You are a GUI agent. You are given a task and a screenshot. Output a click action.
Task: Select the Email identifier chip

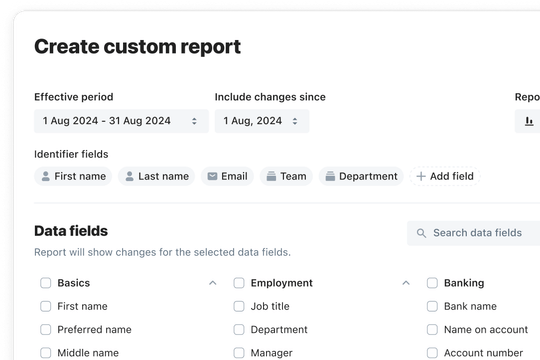click(x=227, y=176)
